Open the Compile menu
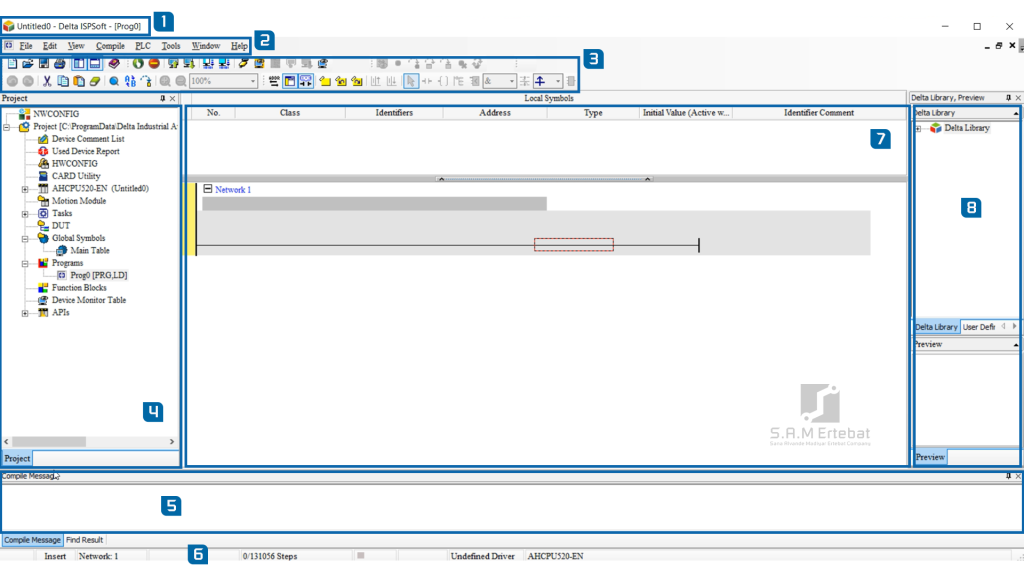The image size is (1024, 576). pyautogui.click(x=110, y=46)
